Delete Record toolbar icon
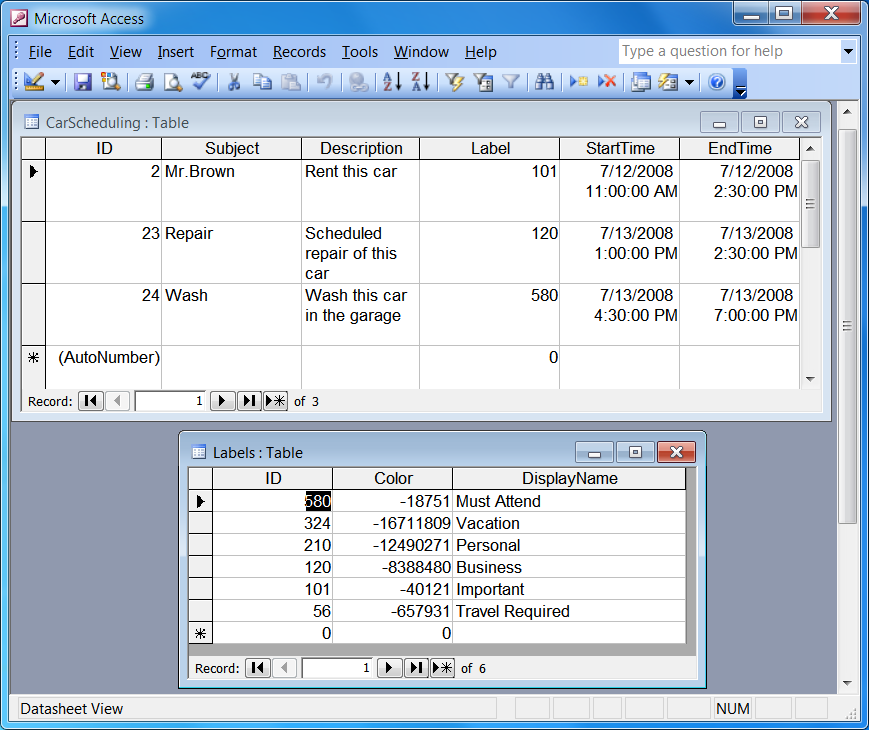The image size is (869, 730). pyautogui.click(x=607, y=82)
